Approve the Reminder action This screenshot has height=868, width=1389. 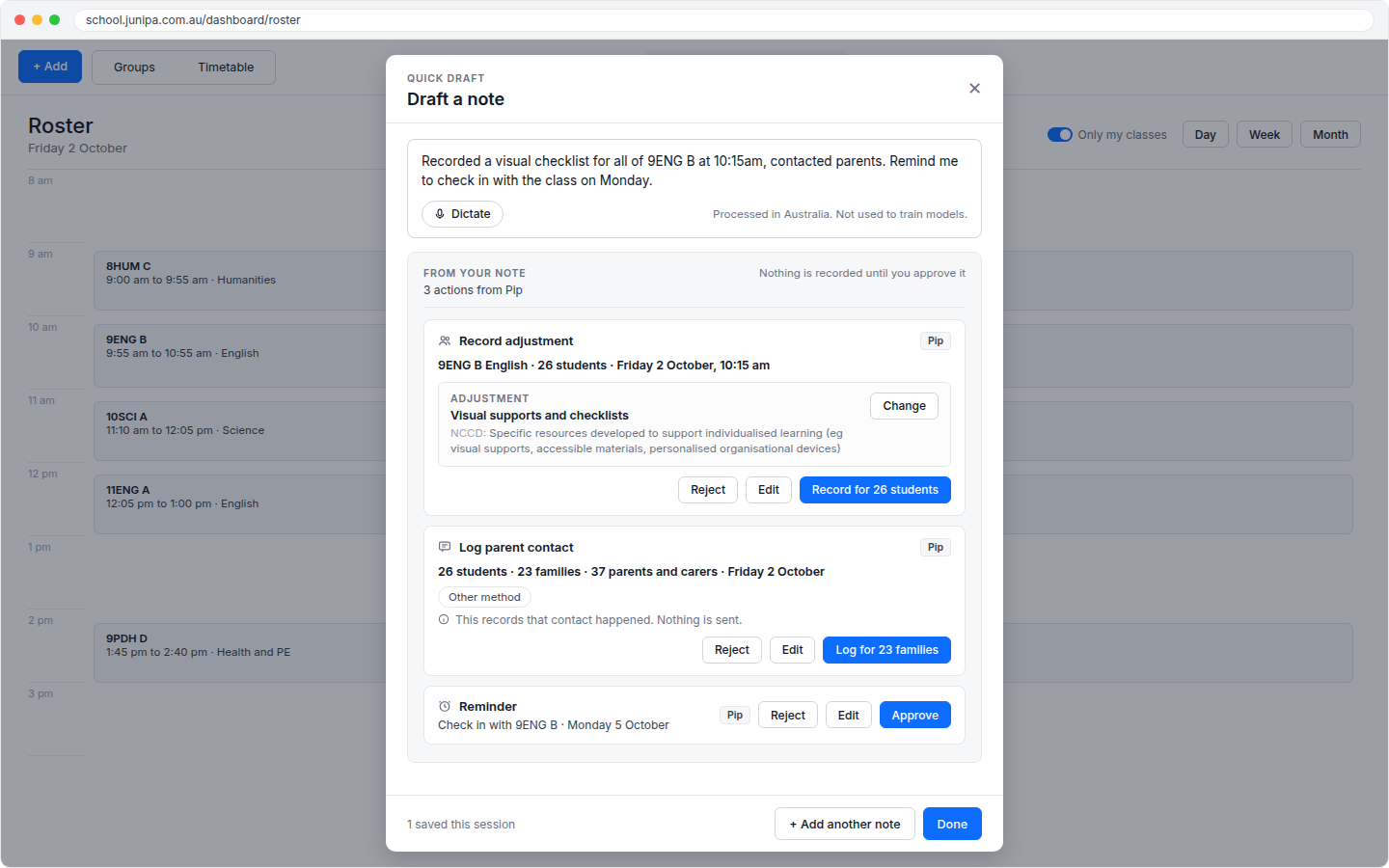click(915, 716)
